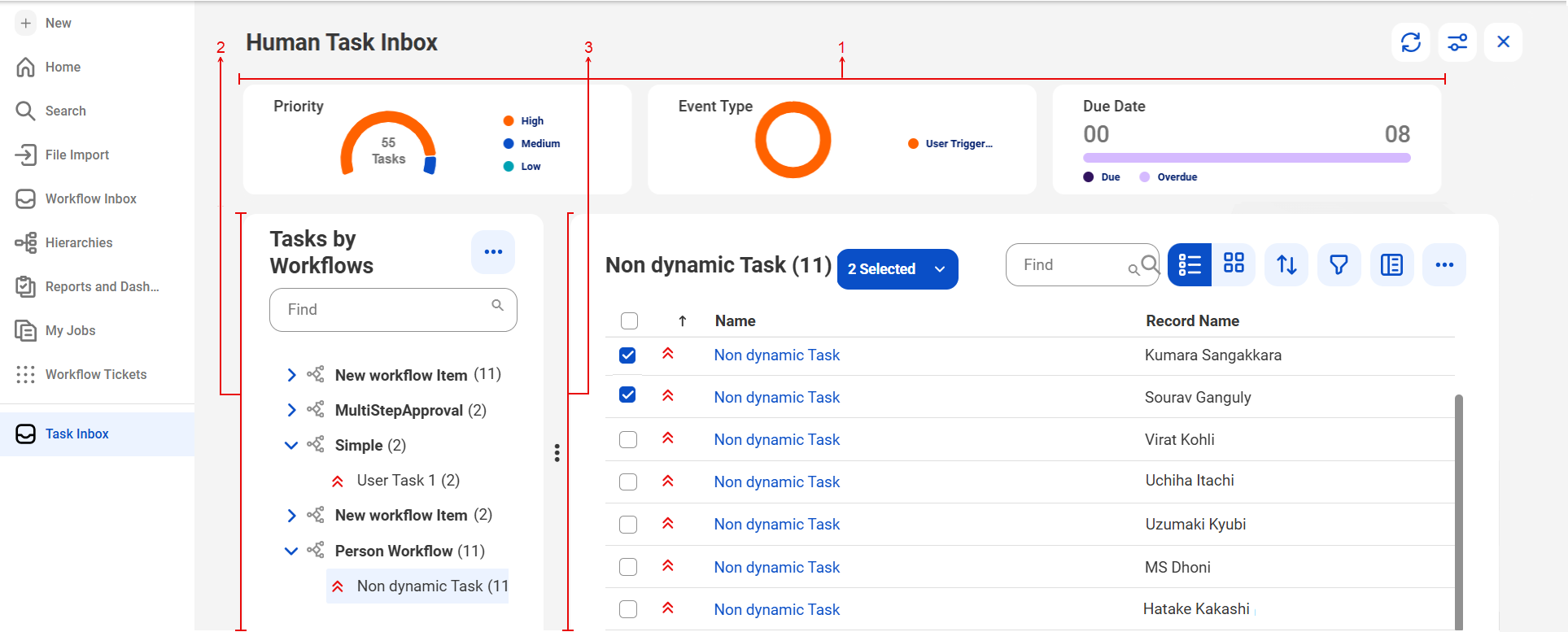This screenshot has width=1568, height=632.
Task: Open Tasks by Workflows more options menu
Action: [x=493, y=251]
